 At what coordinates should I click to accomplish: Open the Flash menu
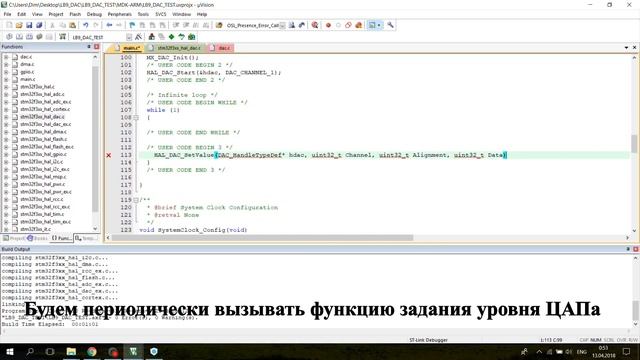pyautogui.click(x=75, y=14)
